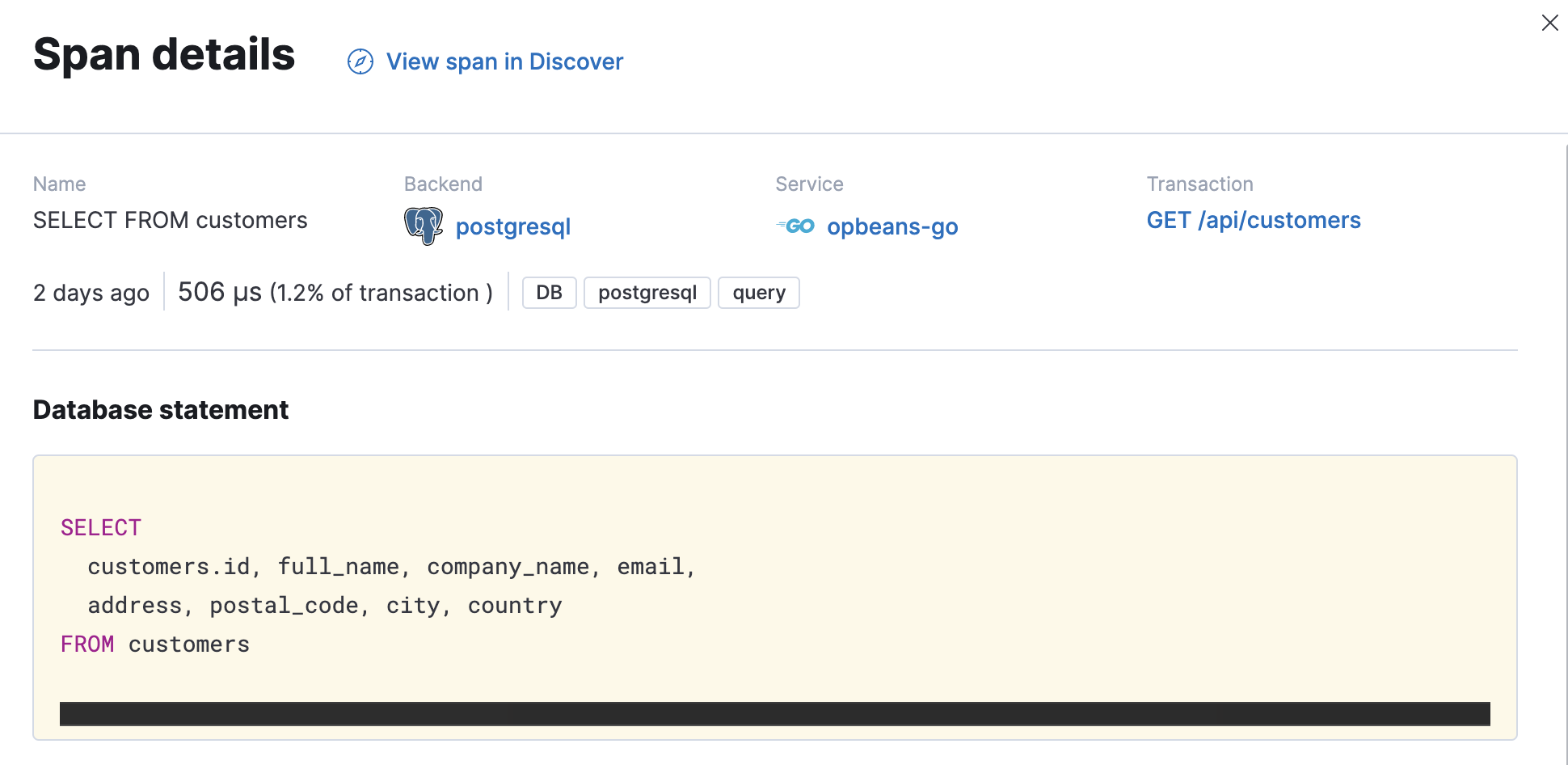Select the postgresql badge
Screen dimensions: 1568x765
pos(647,292)
